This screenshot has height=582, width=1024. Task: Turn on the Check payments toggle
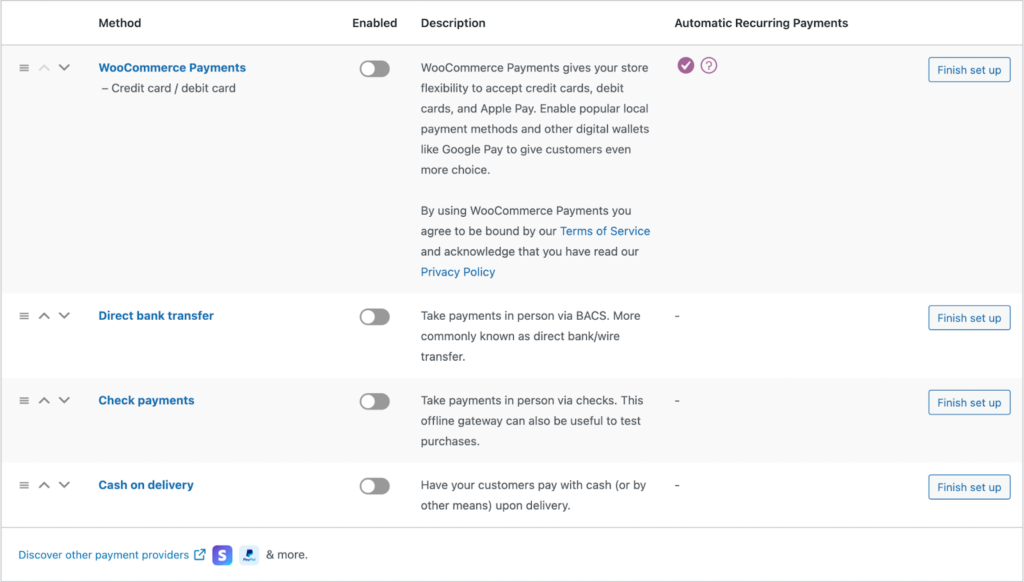click(374, 401)
